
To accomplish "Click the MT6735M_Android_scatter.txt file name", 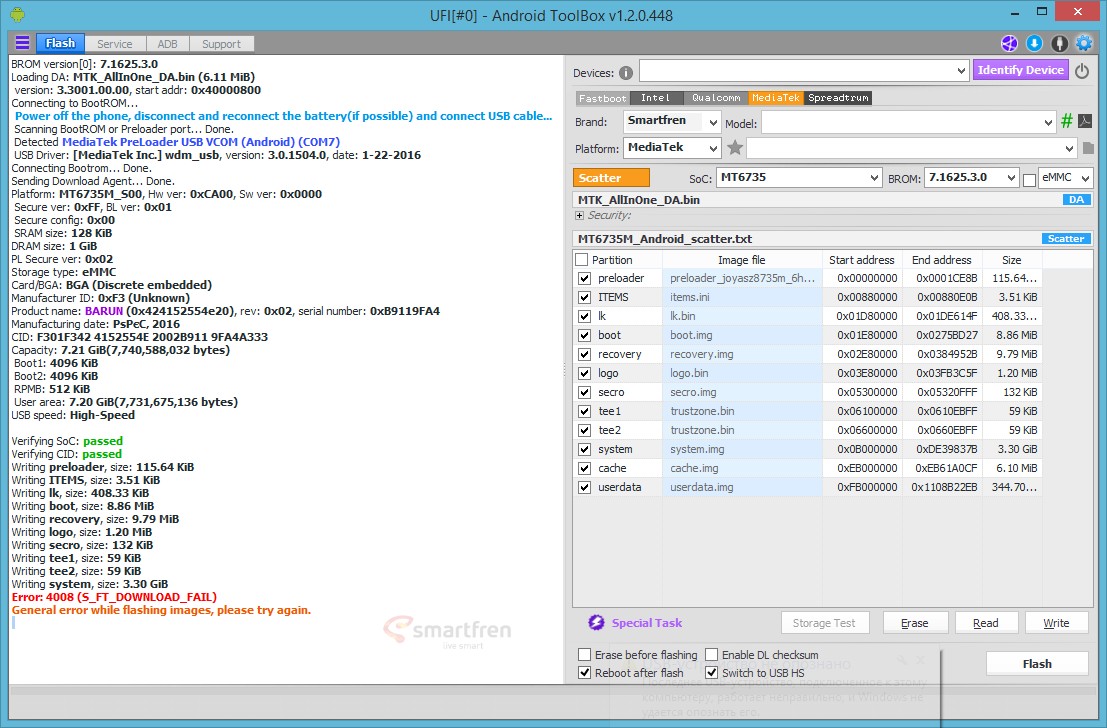I will pyautogui.click(x=665, y=239).
